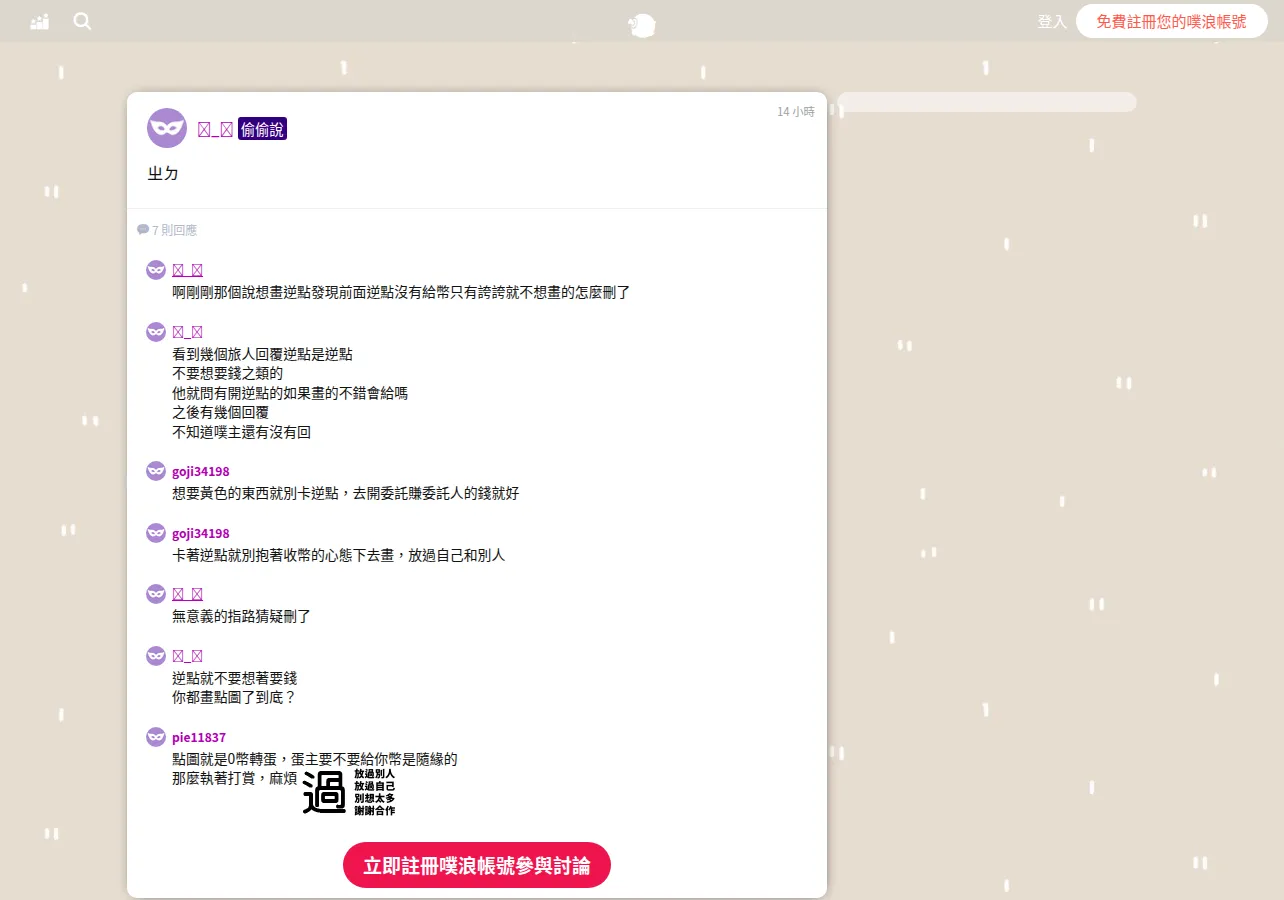Select the post text ㄓㄉ
The width and height of the screenshot is (1284, 900).
pos(163,173)
